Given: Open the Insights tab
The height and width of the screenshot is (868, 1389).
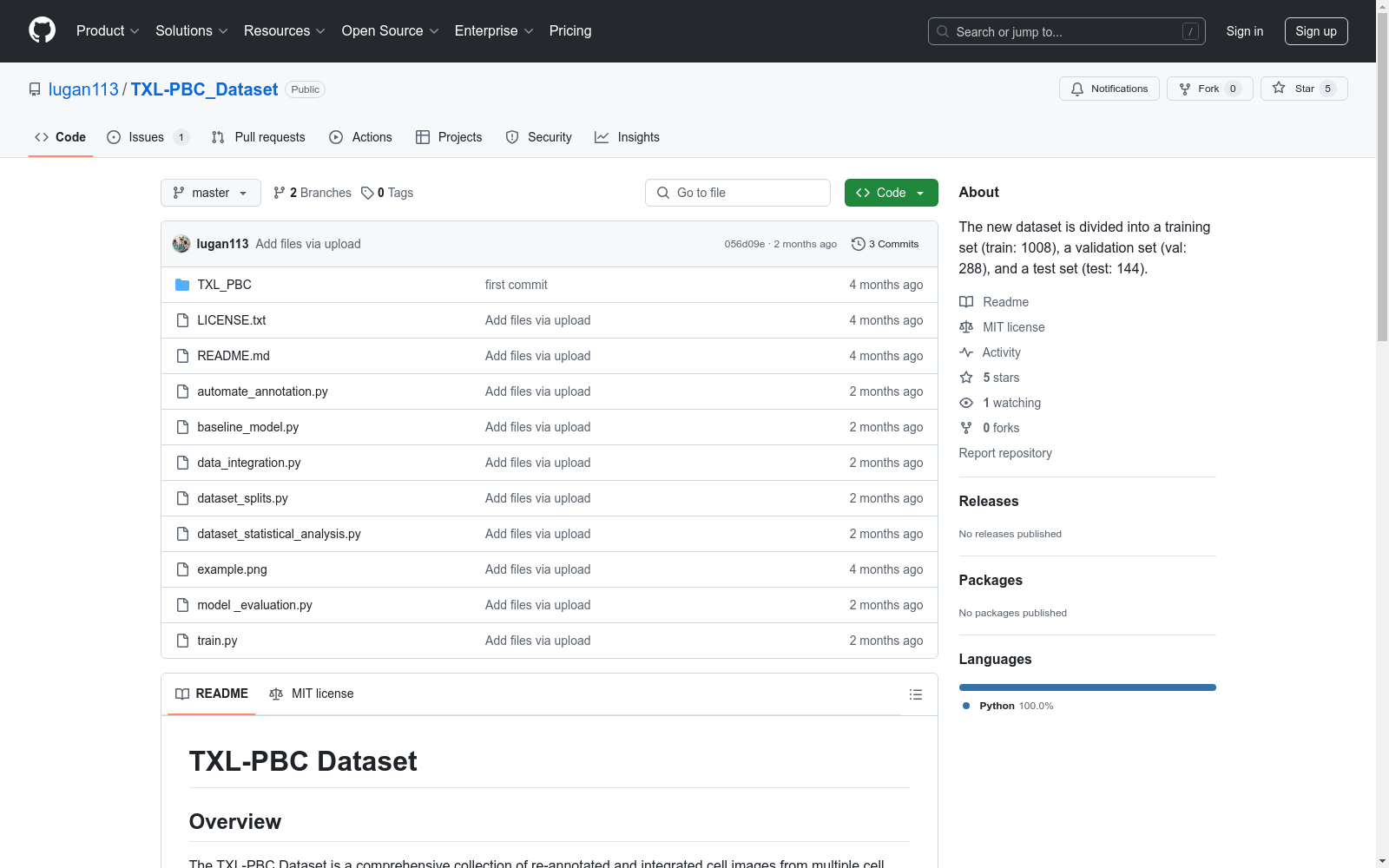Looking at the screenshot, I should 627,137.
